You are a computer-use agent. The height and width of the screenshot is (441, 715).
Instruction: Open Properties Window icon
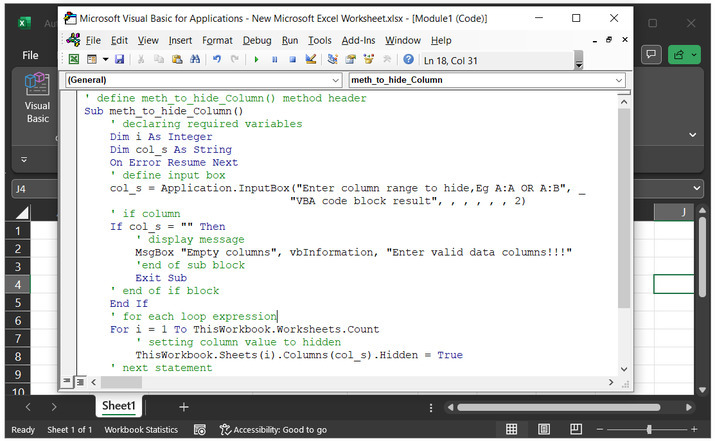(350, 59)
